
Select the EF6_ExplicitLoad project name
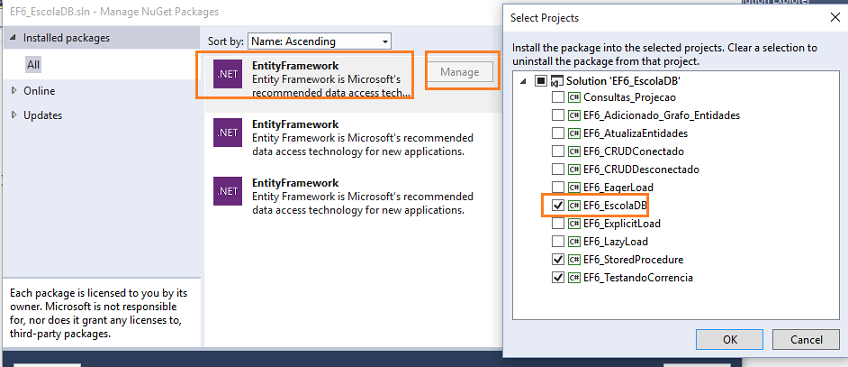622,223
